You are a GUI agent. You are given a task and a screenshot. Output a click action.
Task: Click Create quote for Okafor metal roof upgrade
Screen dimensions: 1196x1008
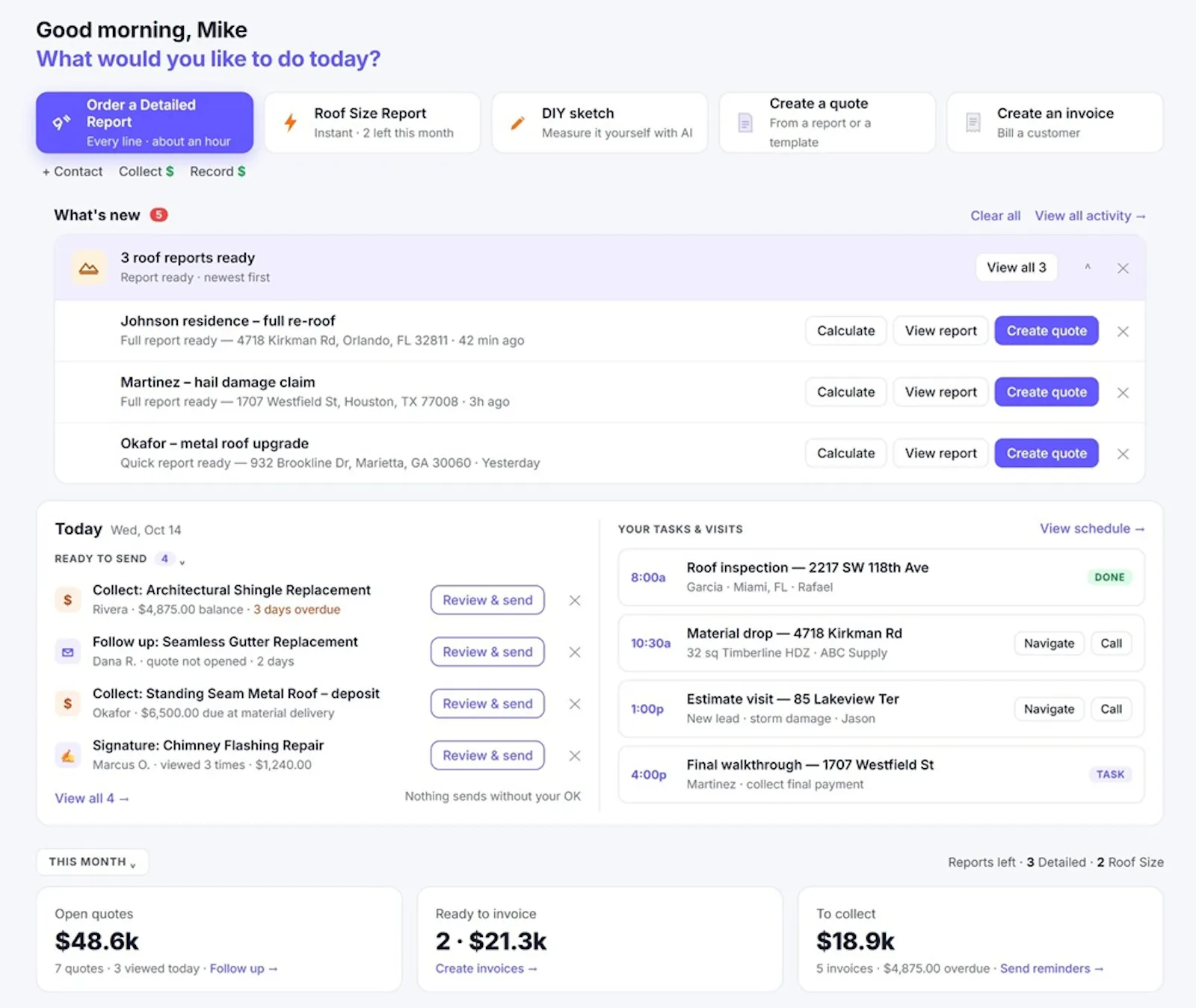(x=1046, y=454)
